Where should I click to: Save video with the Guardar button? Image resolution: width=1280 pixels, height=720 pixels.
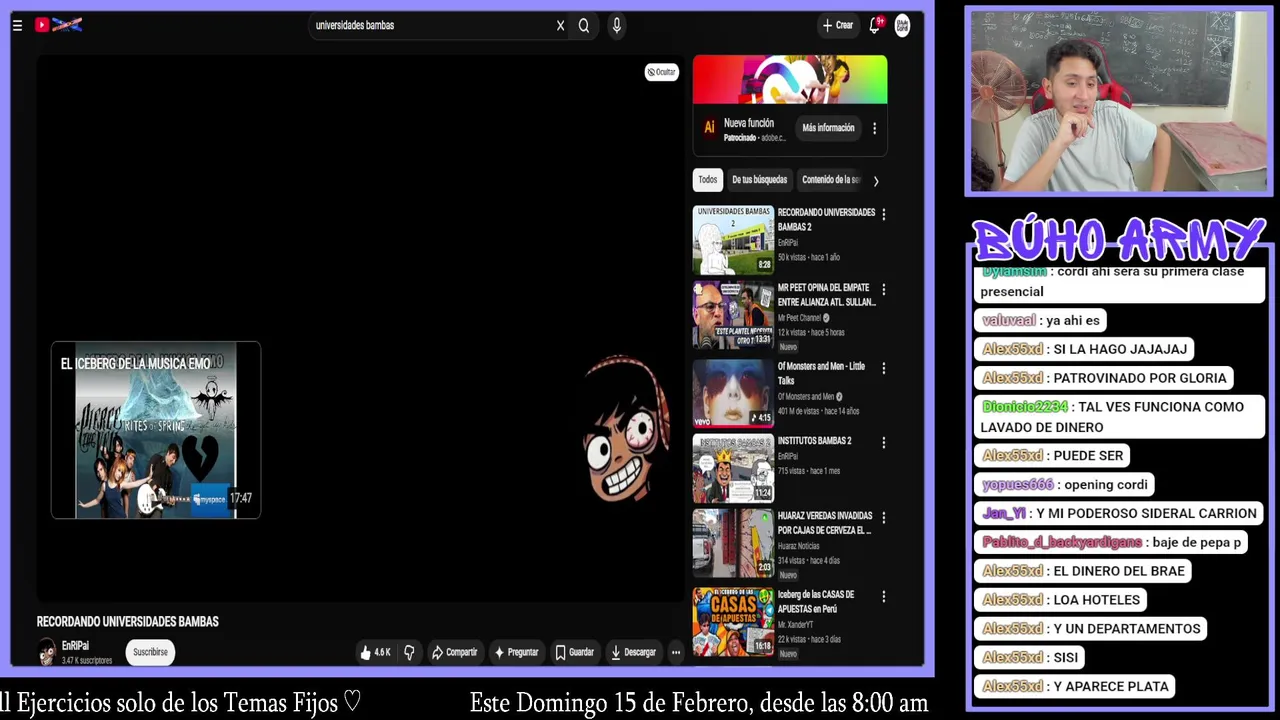574,652
